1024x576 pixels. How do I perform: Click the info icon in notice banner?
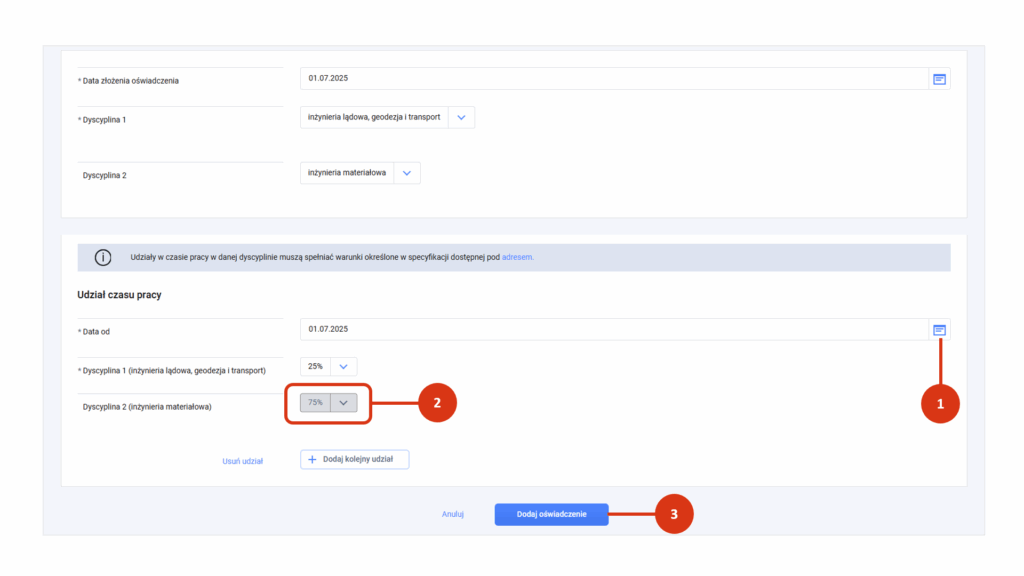pos(103,257)
